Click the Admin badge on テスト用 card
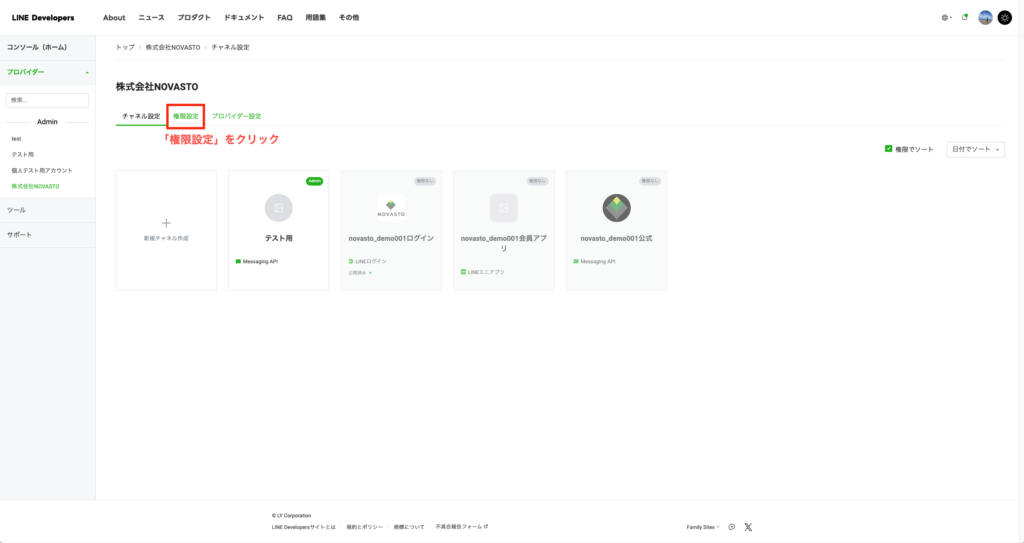The image size is (1024, 543). pyautogui.click(x=314, y=181)
